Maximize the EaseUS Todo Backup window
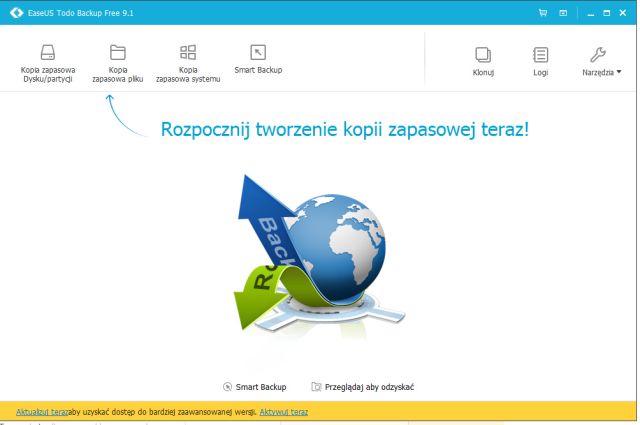The width and height of the screenshot is (640, 425). click(606, 13)
